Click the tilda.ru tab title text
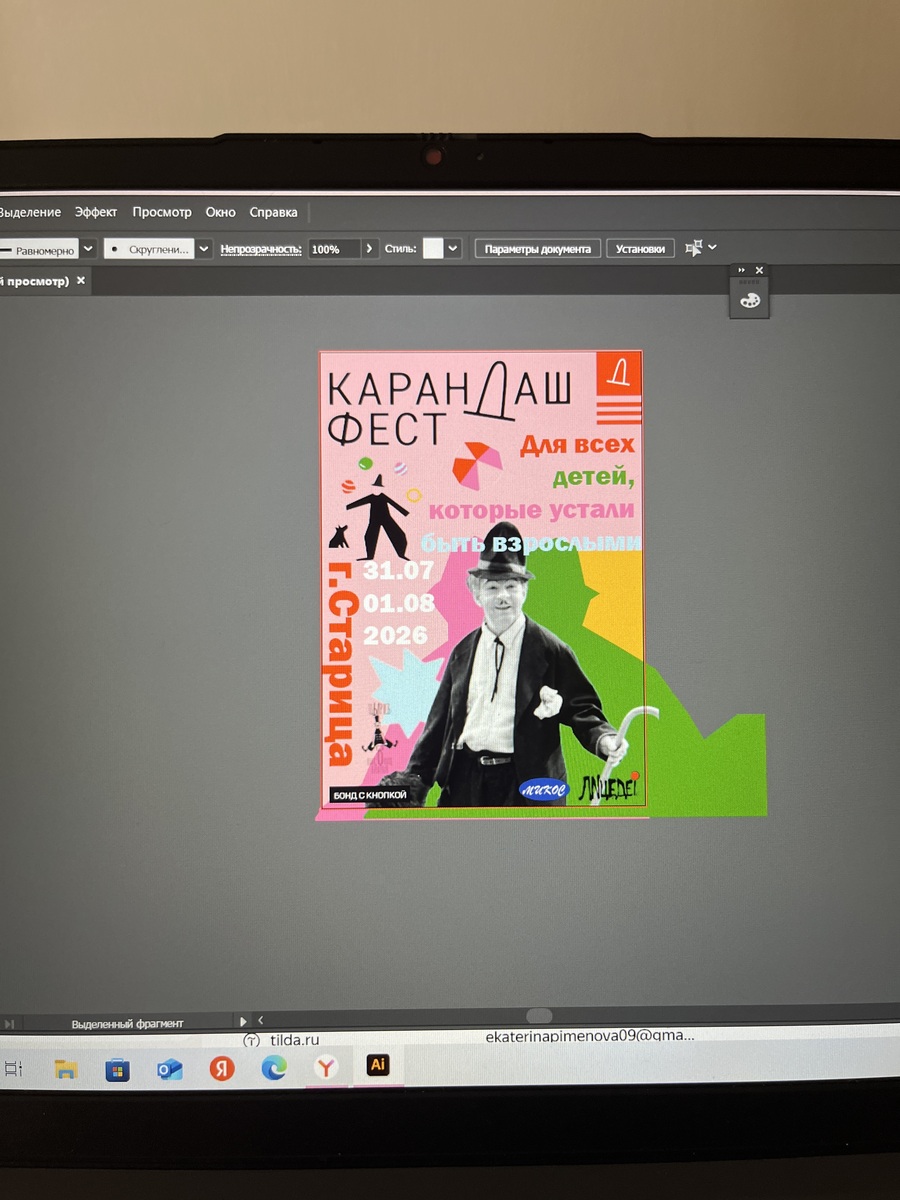 (294, 1040)
